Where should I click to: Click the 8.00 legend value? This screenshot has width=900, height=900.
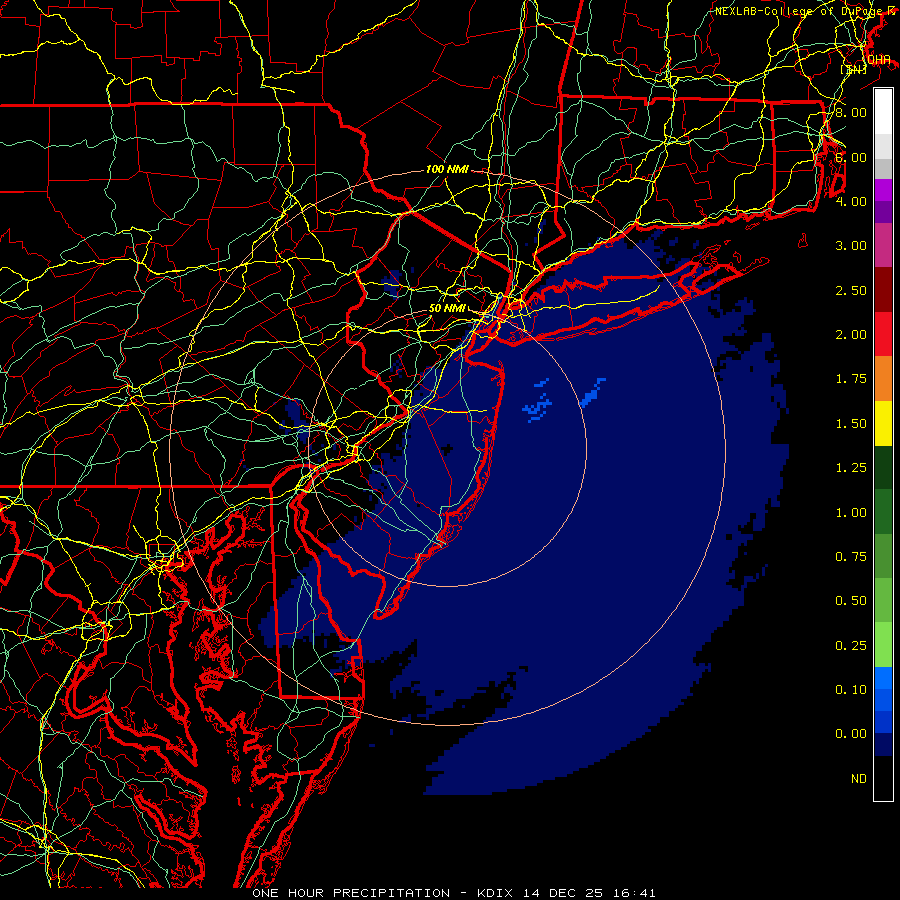(851, 112)
